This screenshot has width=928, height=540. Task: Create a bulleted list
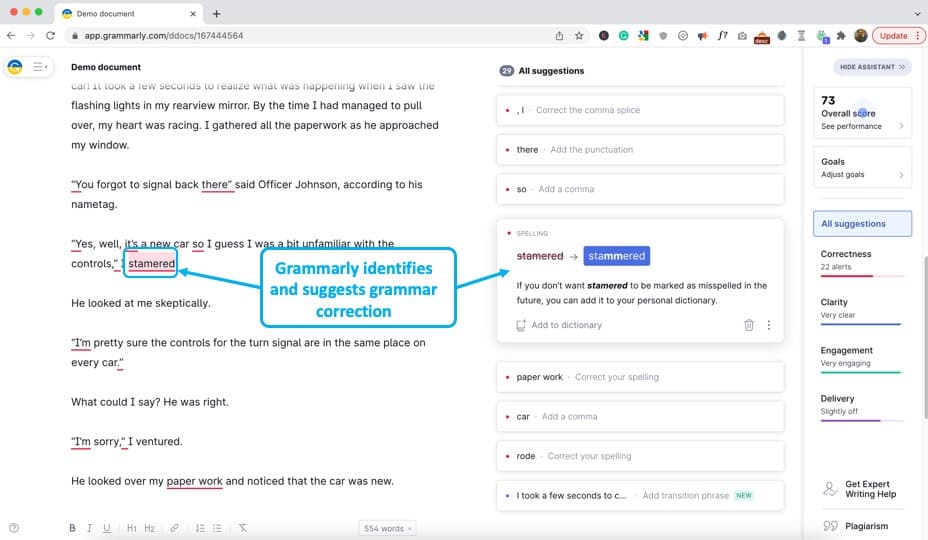217,528
